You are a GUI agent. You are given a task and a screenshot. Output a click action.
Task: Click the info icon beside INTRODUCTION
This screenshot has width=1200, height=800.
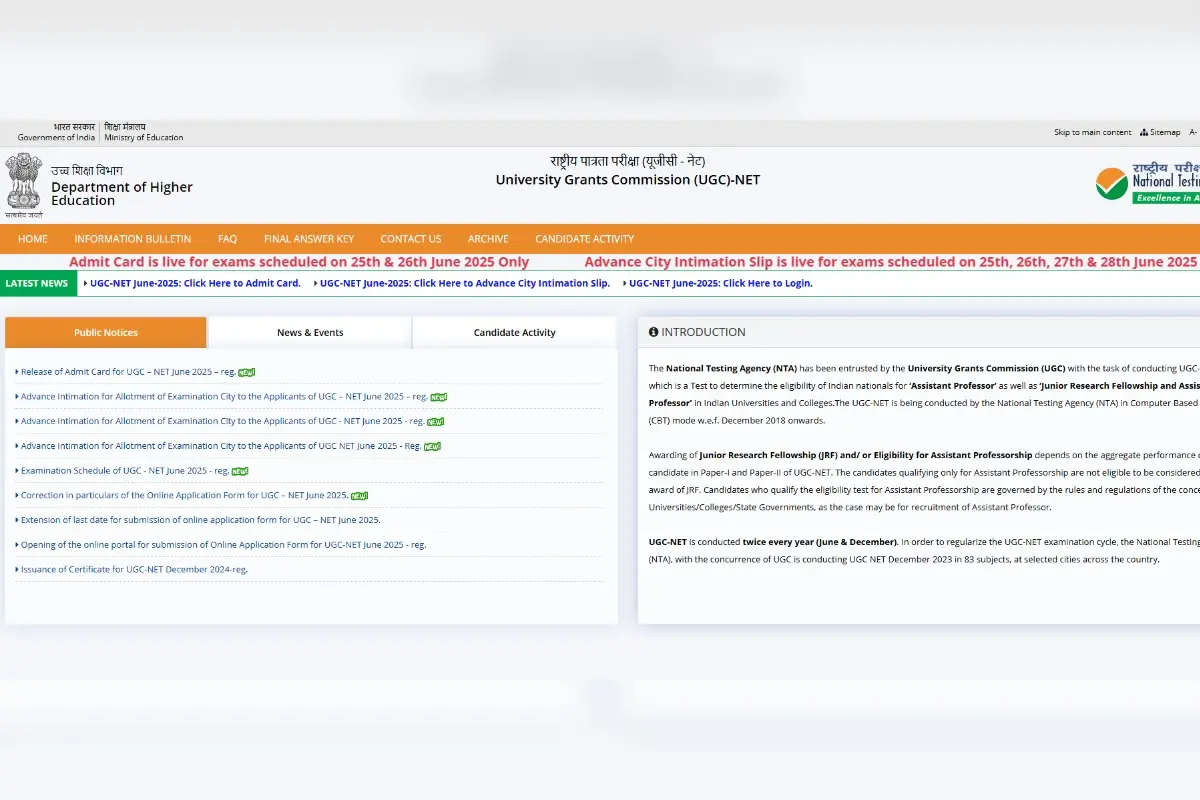[x=653, y=331]
